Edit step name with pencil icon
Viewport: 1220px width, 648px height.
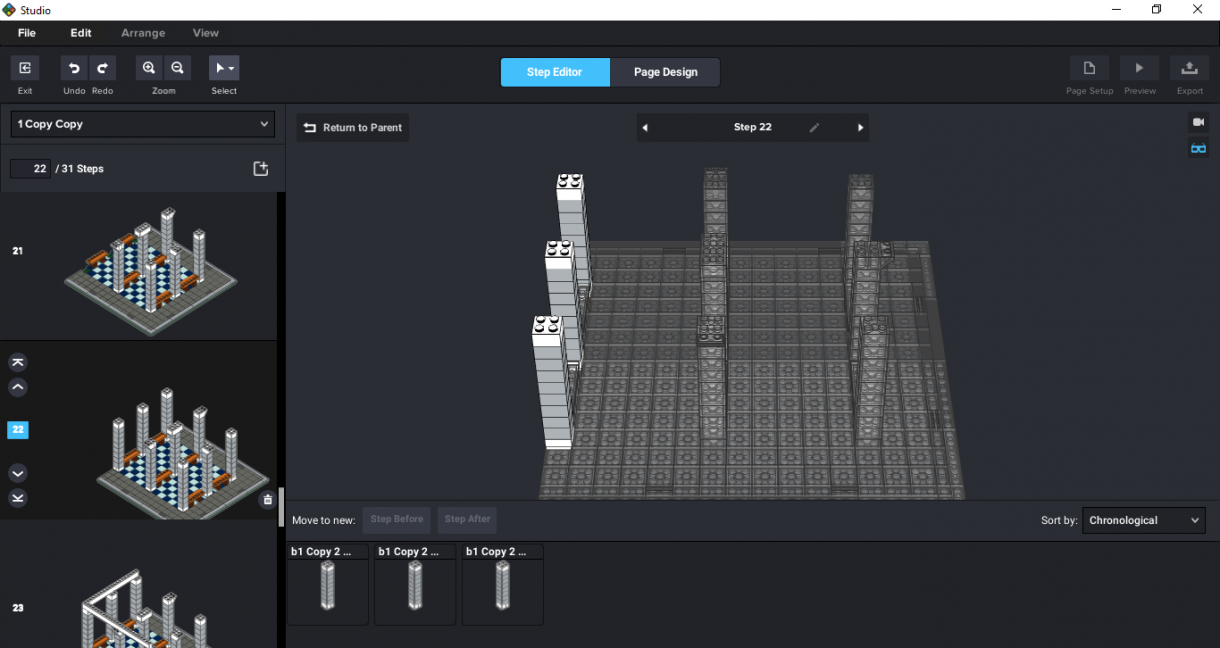coord(814,128)
